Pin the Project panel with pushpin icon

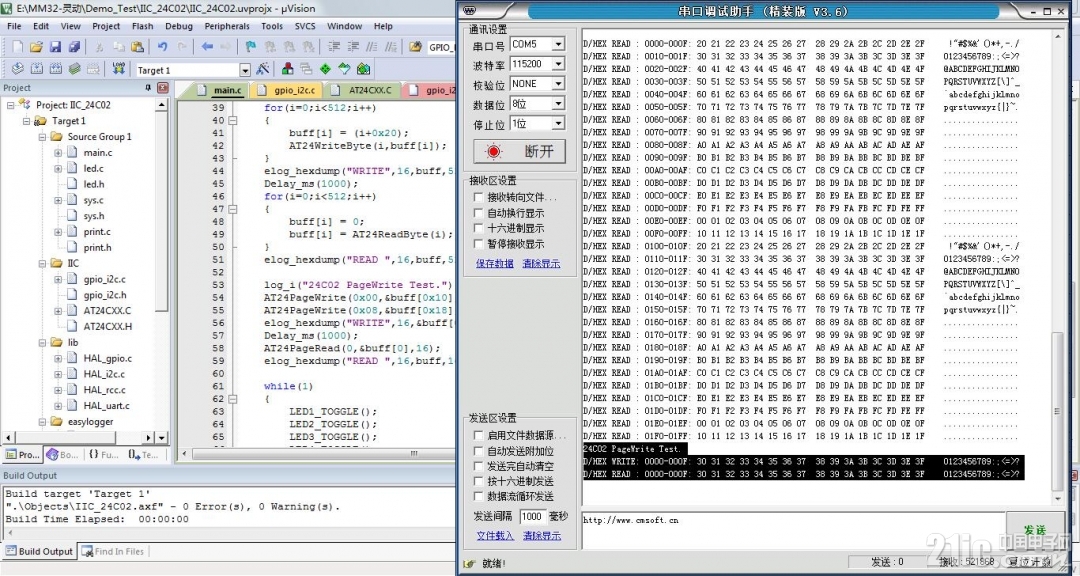point(148,88)
